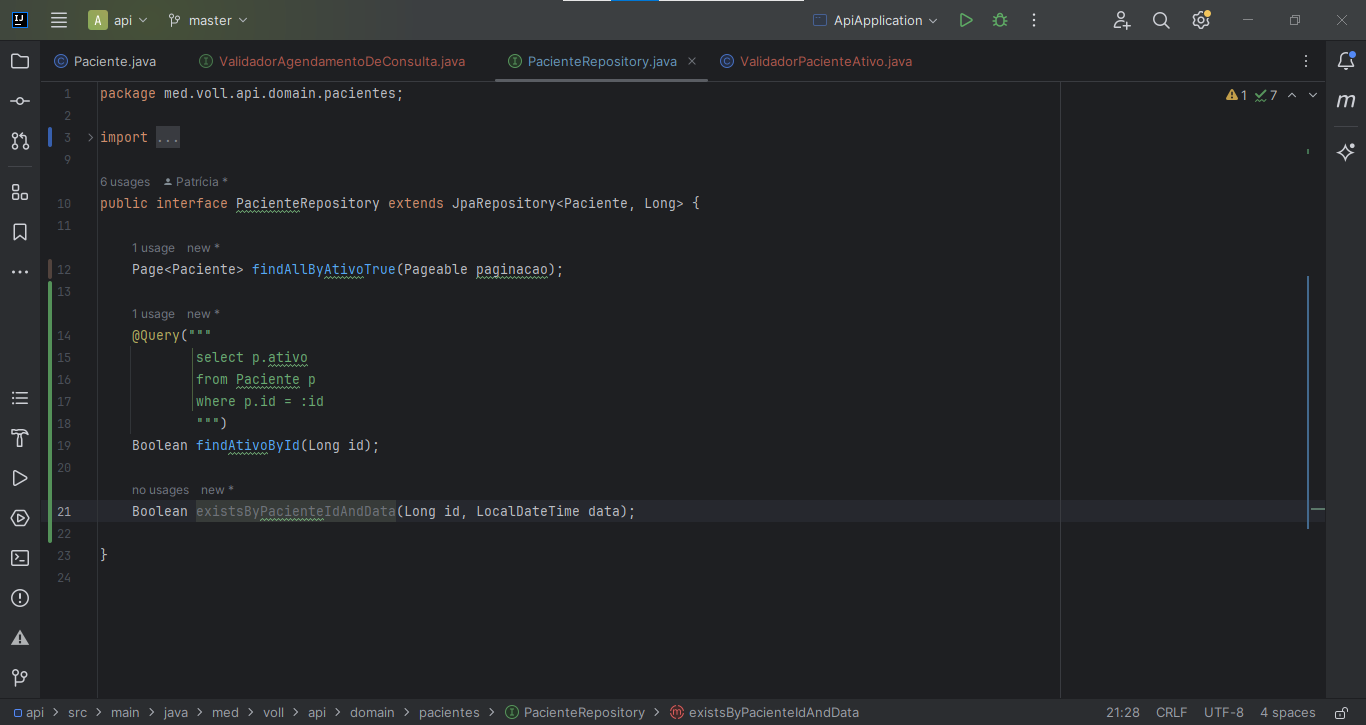Select existsByPacienteIdAndData breadcrumb

tap(764, 713)
